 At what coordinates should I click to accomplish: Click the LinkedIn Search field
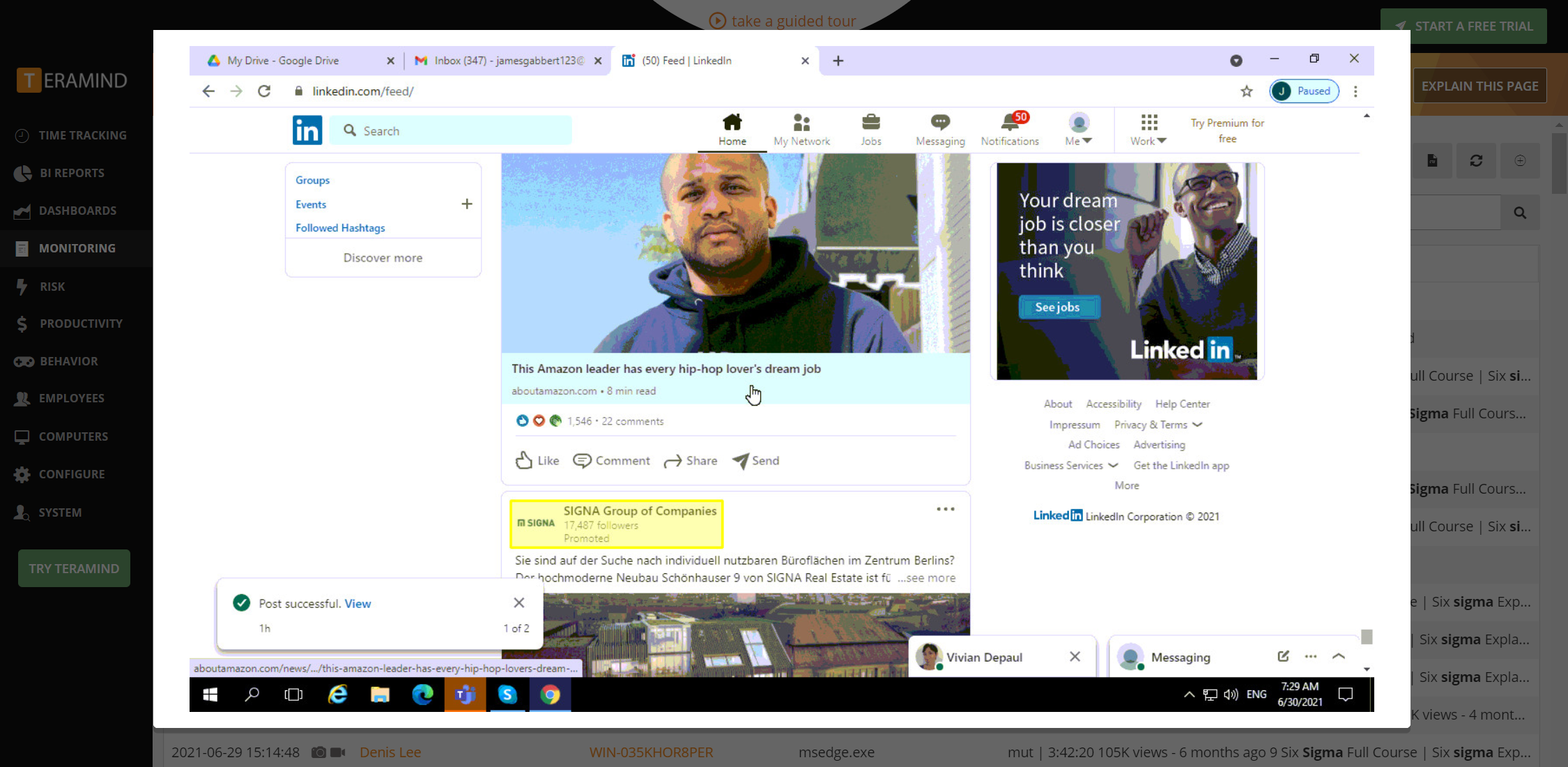click(450, 130)
